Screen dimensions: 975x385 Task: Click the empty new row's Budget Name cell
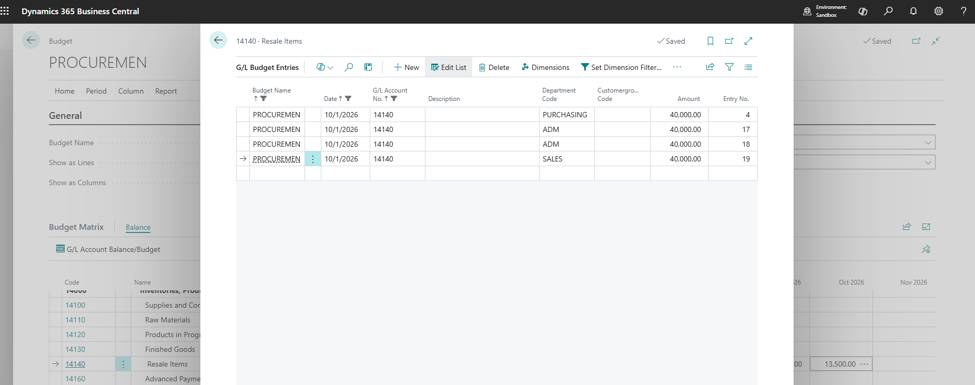pyautogui.click(x=277, y=174)
